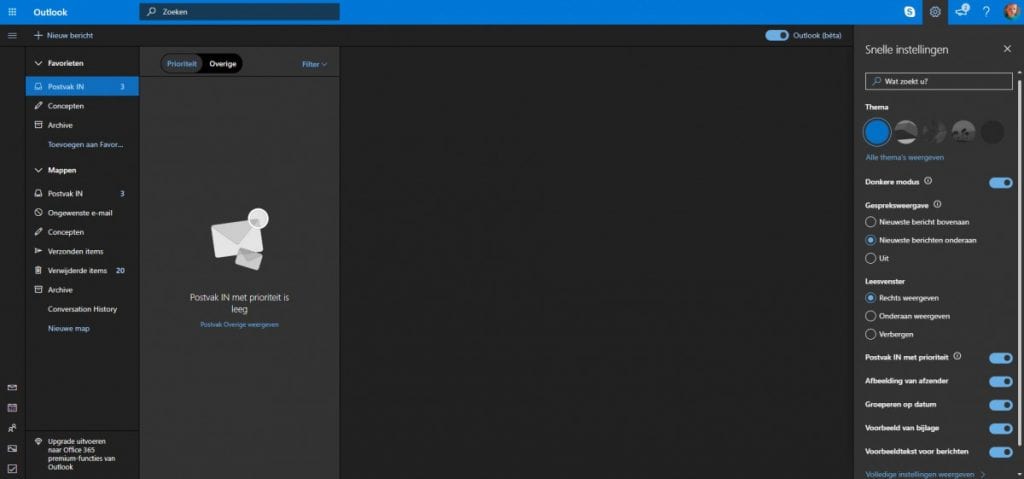Select Nieuwste bericht bovenaan option
Viewport: 1024px width, 479px height.
(870, 222)
